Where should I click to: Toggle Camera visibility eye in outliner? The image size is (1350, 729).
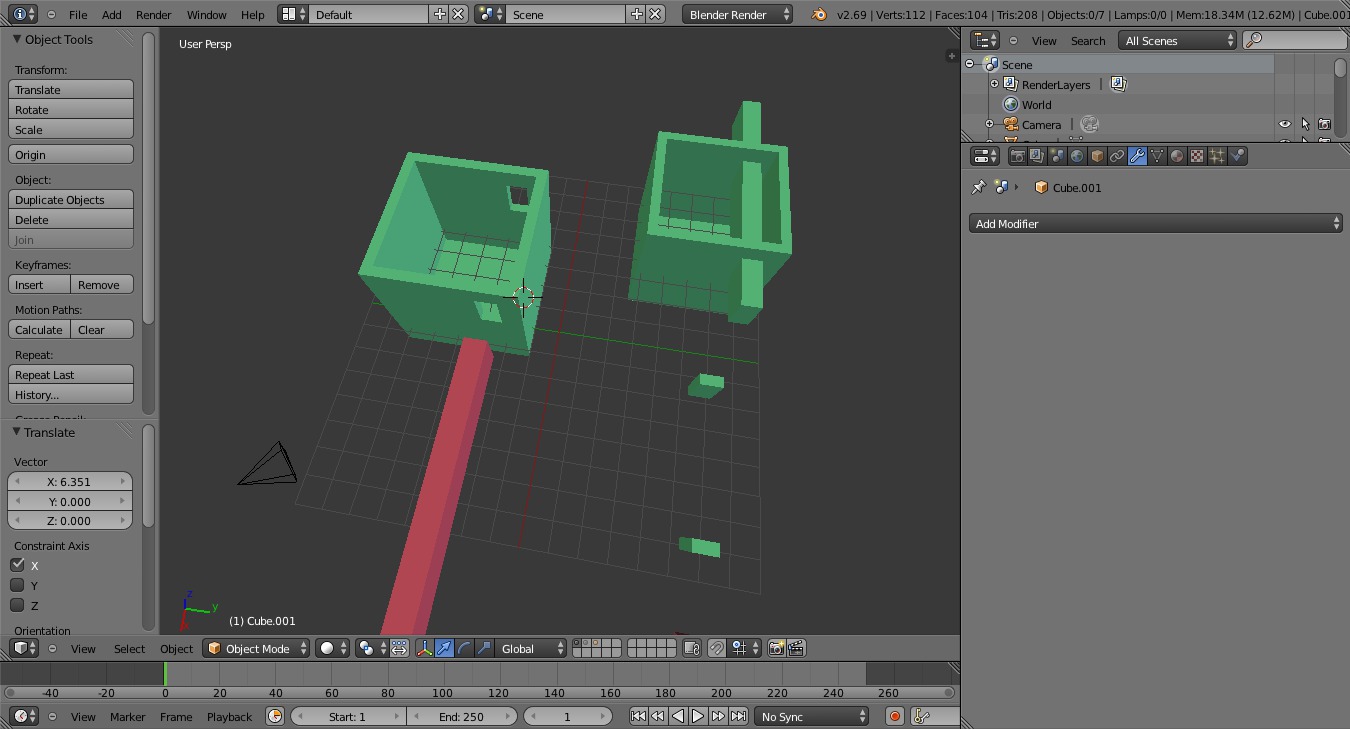[x=1285, y=125]
